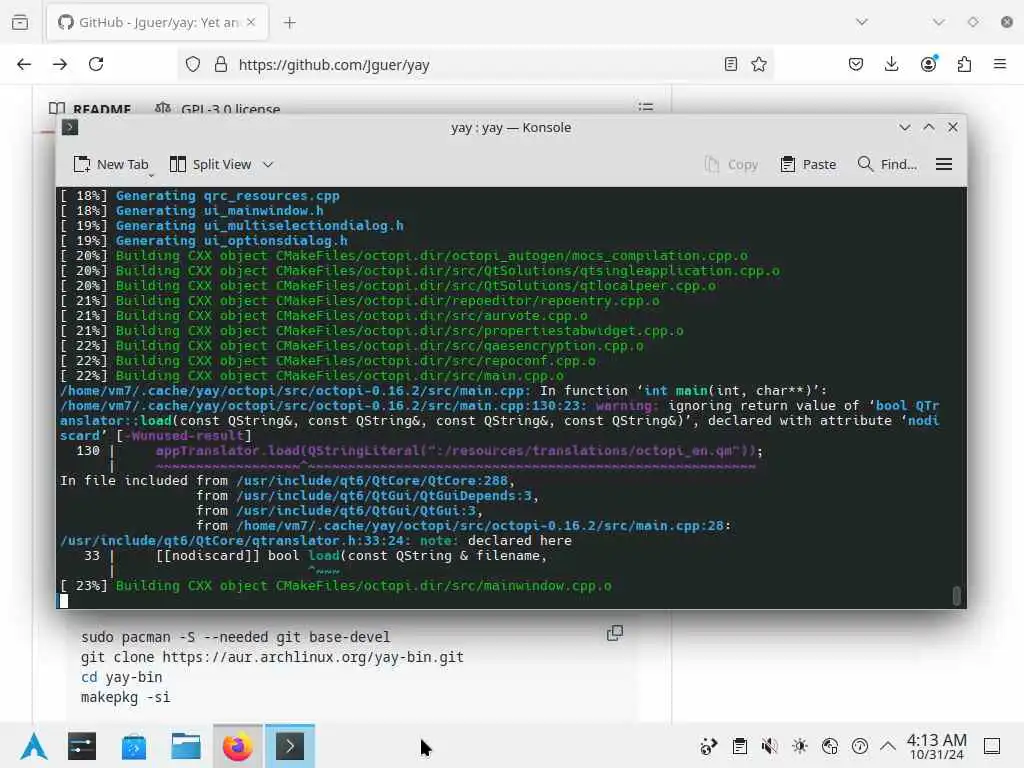
Task: Expand Split View dropdown arrow
Action: (268, 165)
